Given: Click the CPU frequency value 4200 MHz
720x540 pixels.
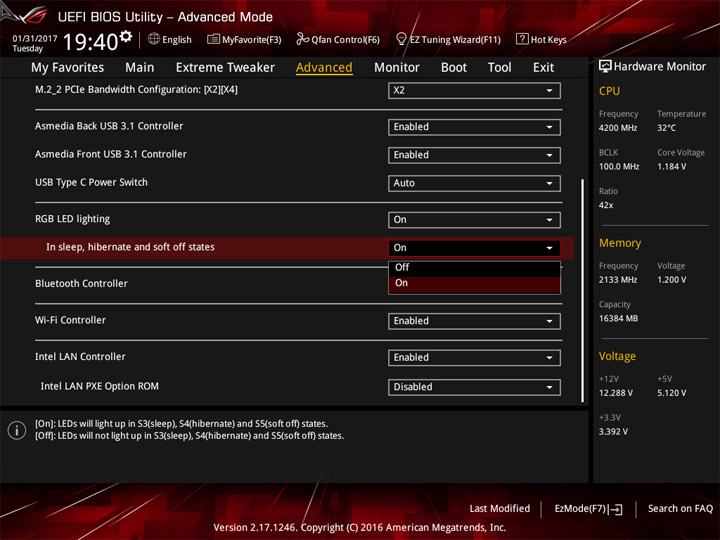Looking at the screenshot, I should tap(618, 128).
